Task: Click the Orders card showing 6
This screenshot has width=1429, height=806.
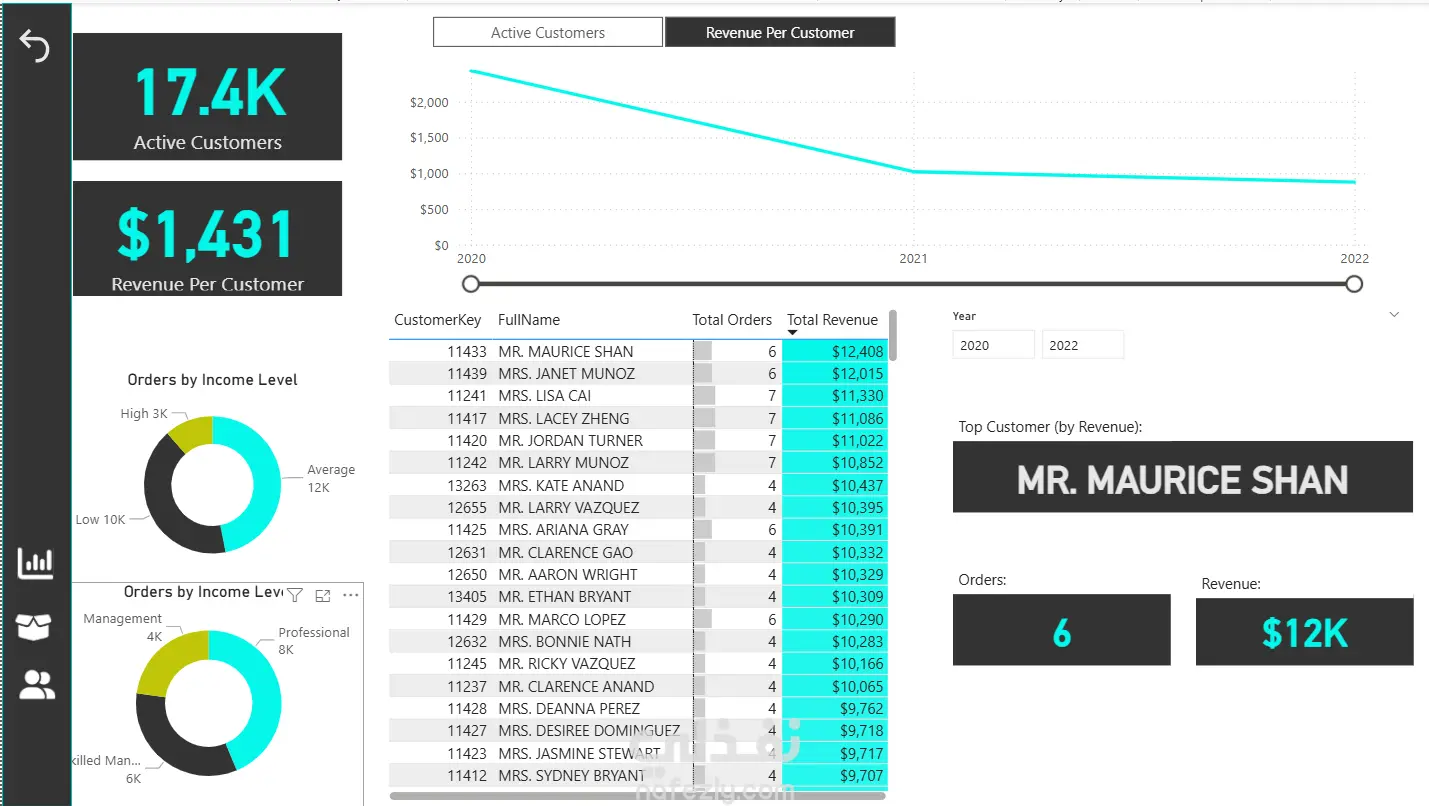Action: pos(1061,630)
